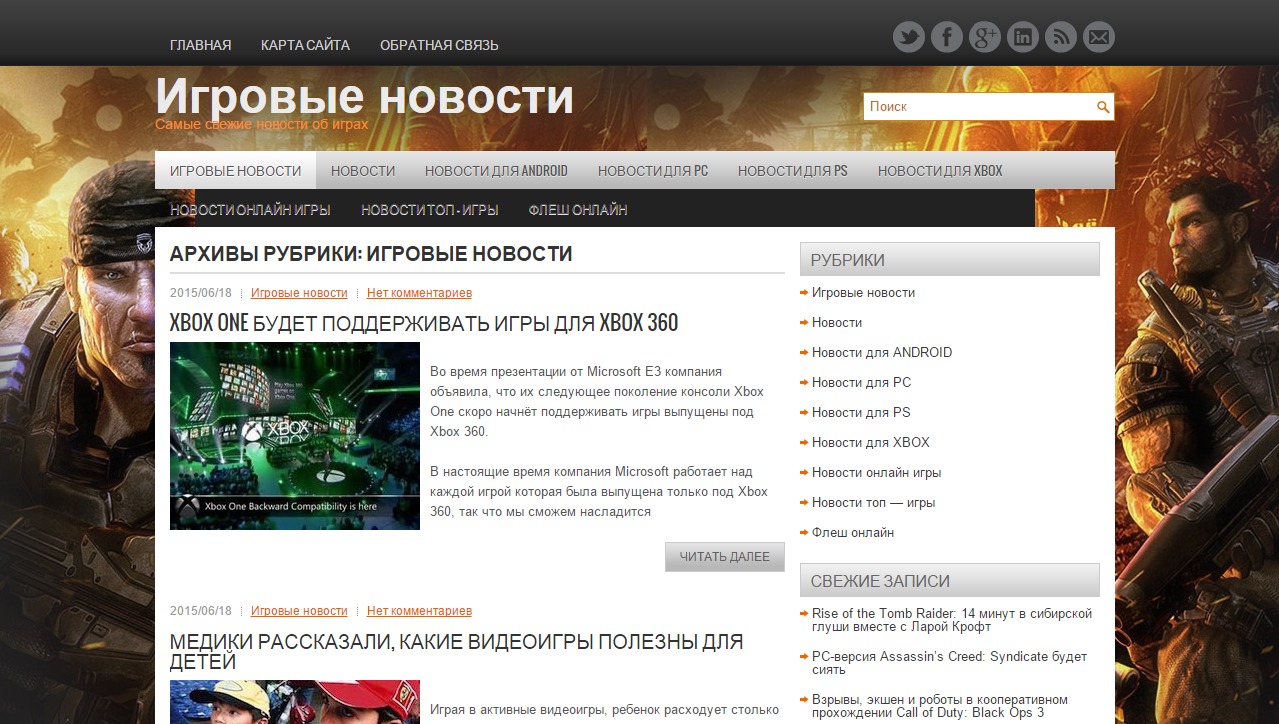
Task: Open the email envelope icon
Action: (1099, 38)
